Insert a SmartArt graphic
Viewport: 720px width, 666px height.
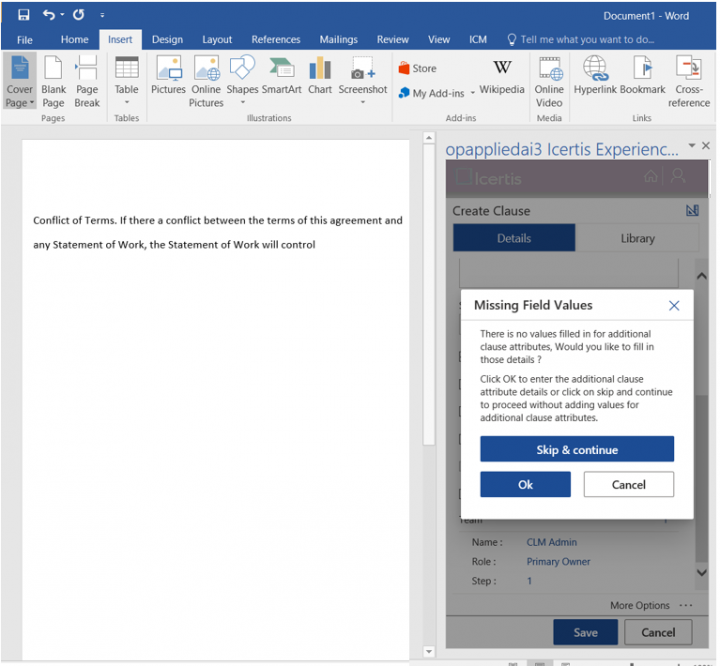pos(281,76)
